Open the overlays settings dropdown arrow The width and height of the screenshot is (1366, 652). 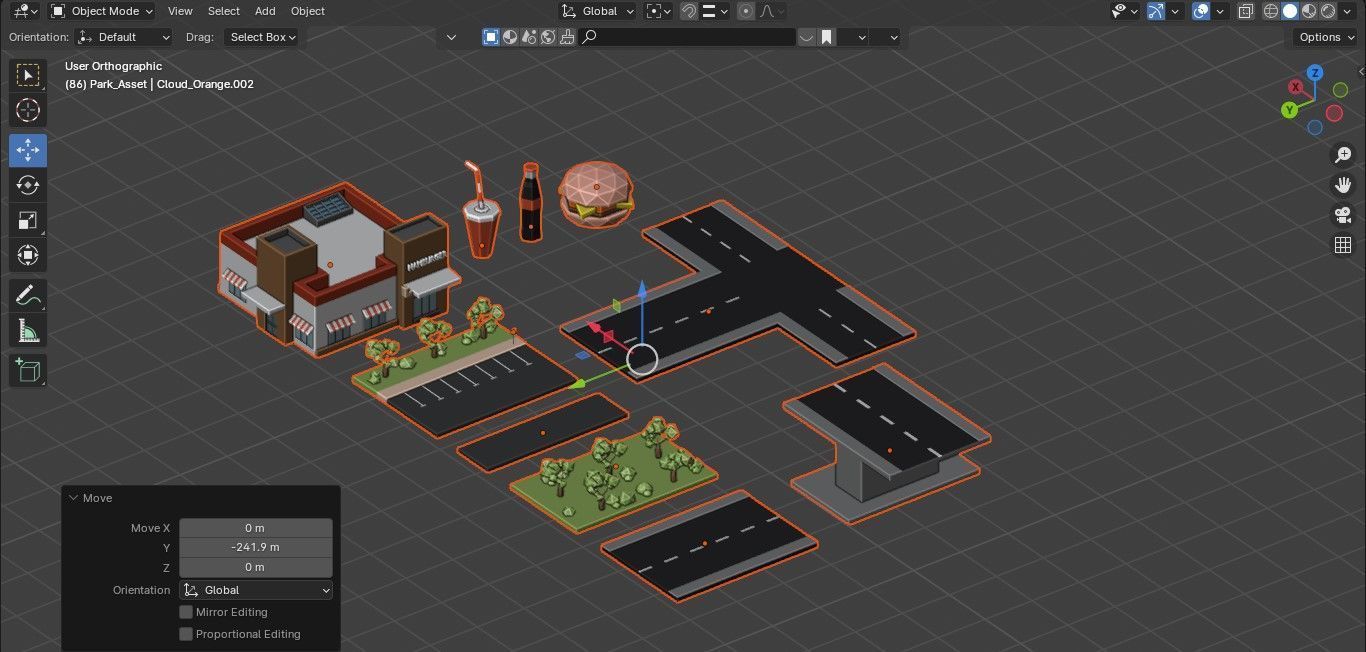pos(1219,11)
